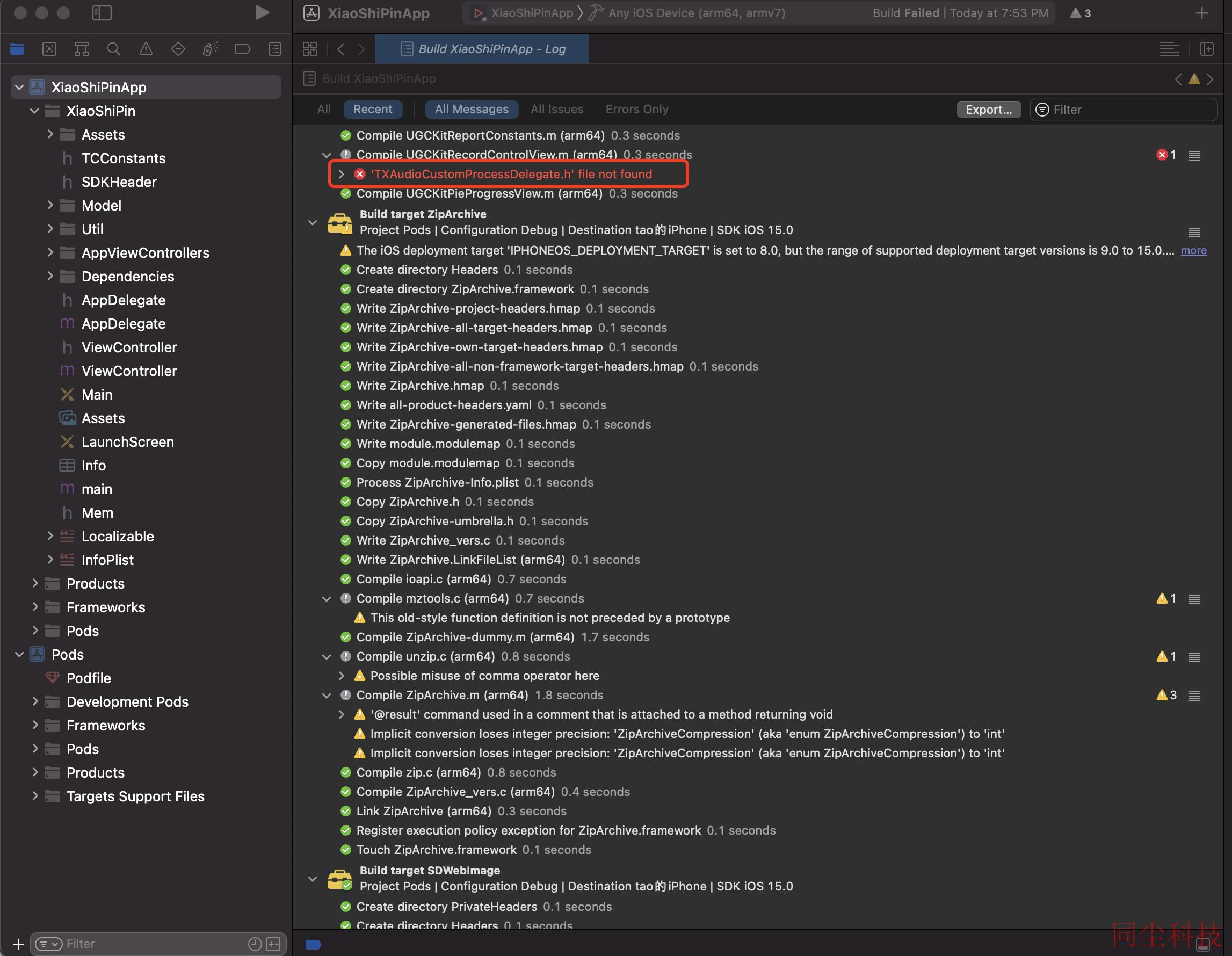Click the build log Filter field
The width and height of the screenshot is (1232, 956).
(x=1123, y=110)
